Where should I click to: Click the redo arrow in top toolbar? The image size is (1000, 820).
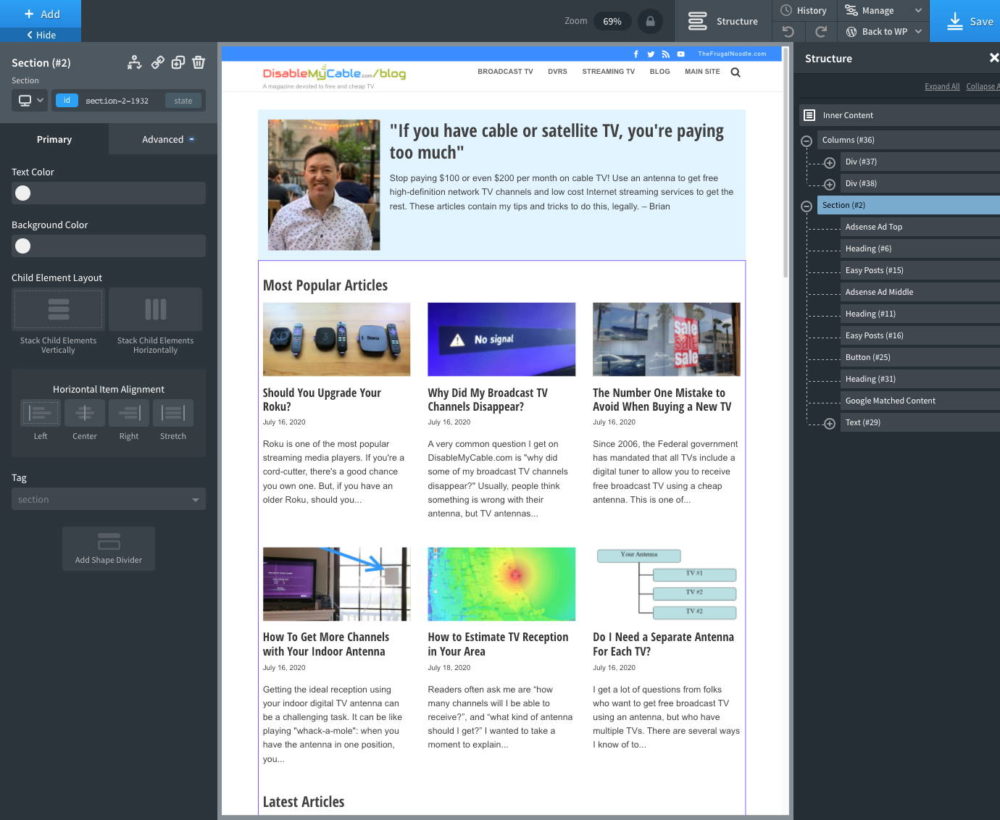coord(820,31)
